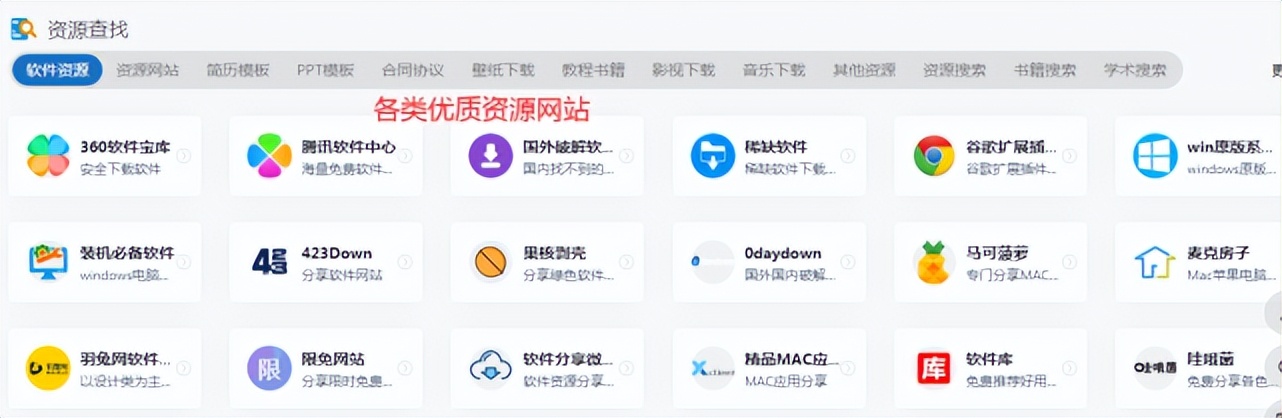The width and height of the screenshot is (1282, 418).
Task: Click the 腾讯软件中心 title link
Action: [349, 147]
